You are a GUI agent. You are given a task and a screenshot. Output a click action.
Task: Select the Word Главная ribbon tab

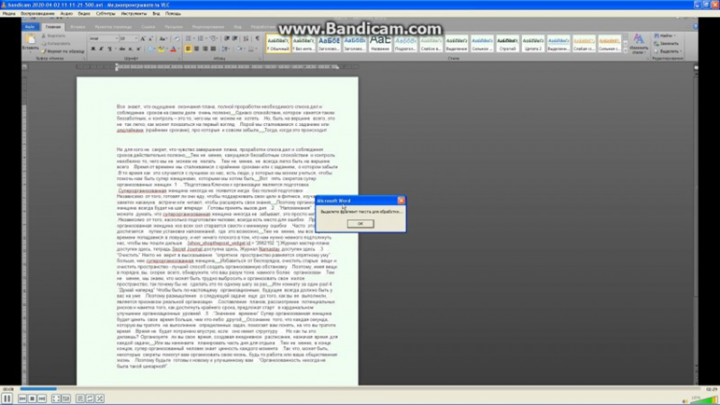click(x=53, y=27)
